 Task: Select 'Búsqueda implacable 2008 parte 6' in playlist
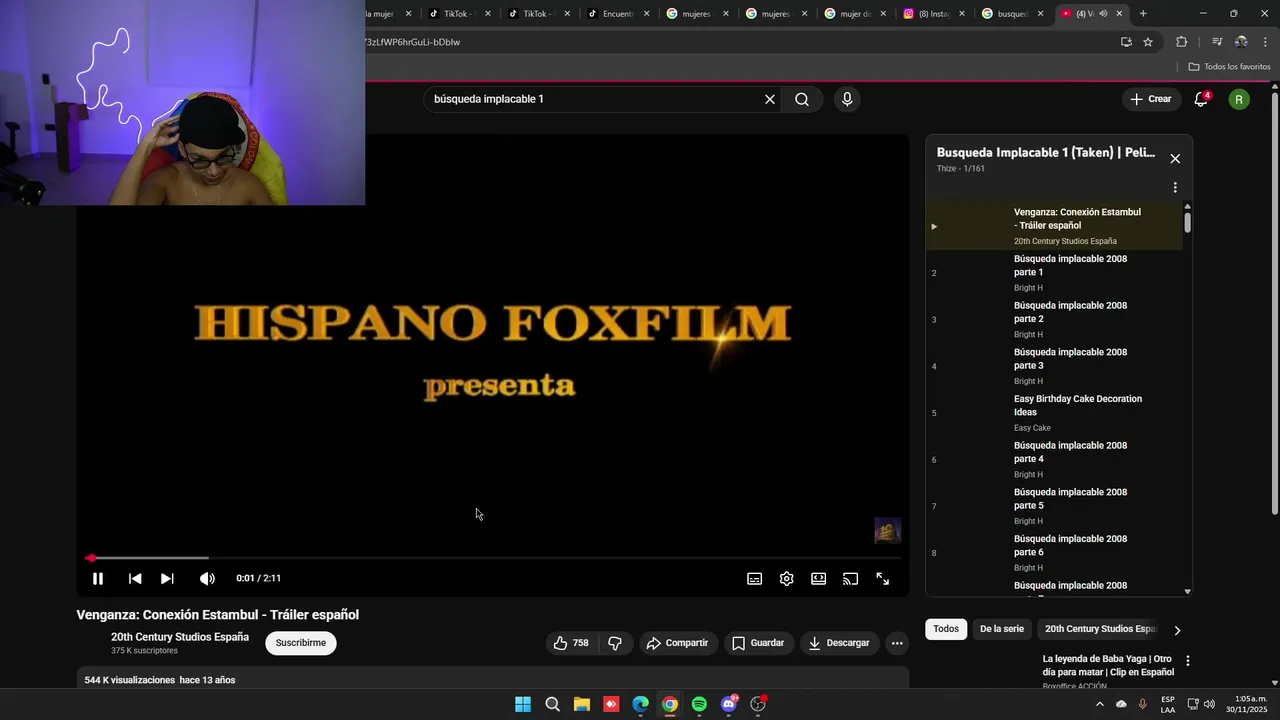1054,553
